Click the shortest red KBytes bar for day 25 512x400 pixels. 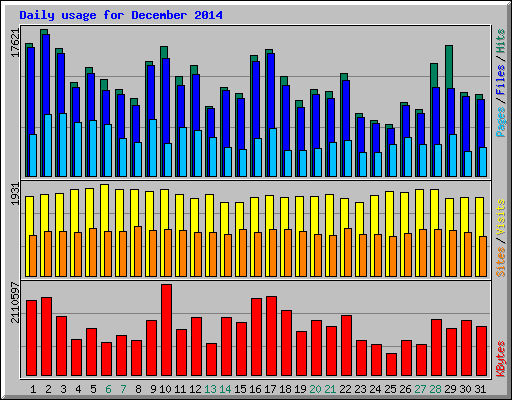point(391,365)
